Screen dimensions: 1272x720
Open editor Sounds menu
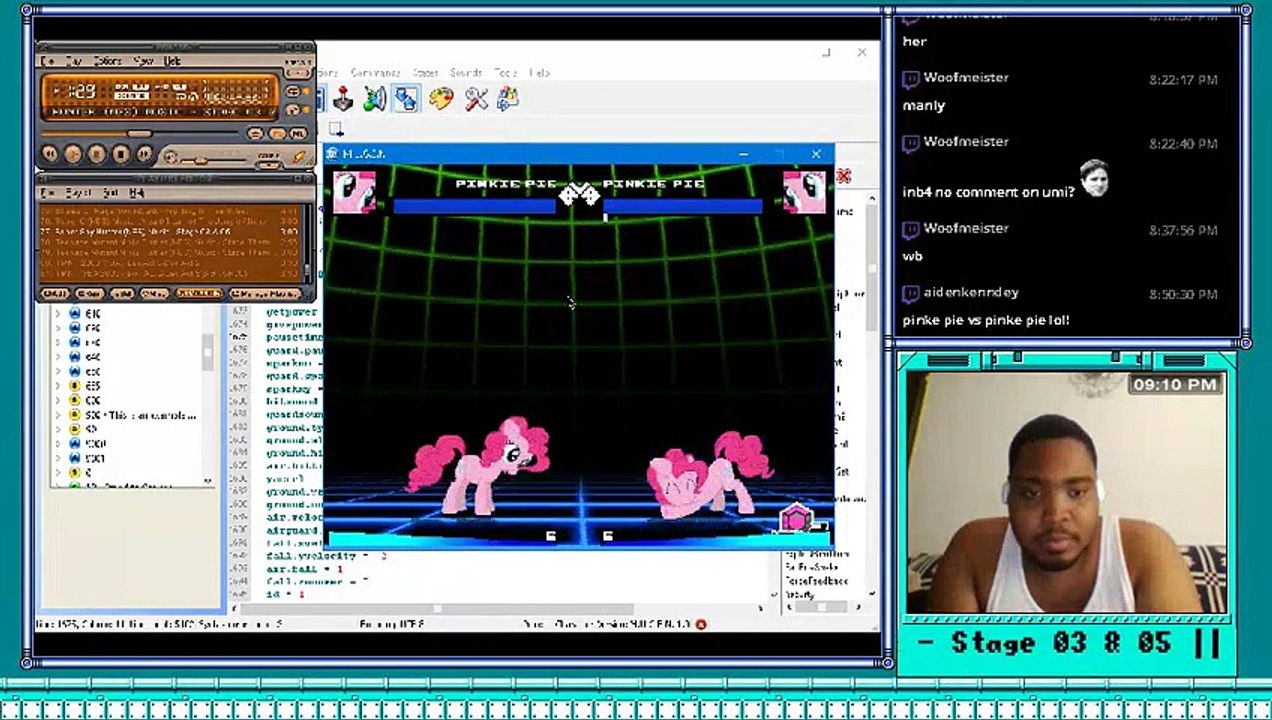(x=466, y=73)
